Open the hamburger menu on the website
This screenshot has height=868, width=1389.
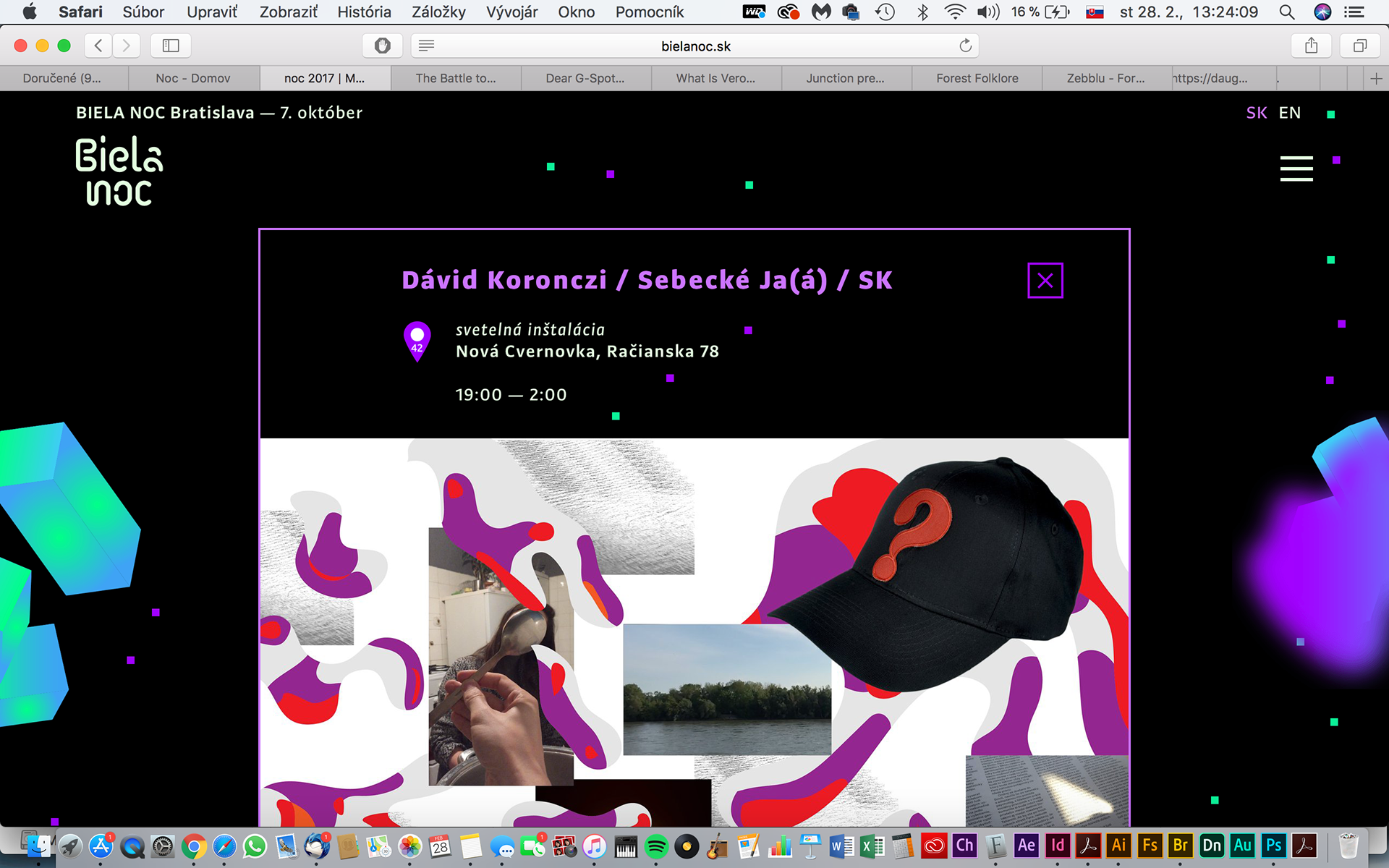click(1296, 169)
